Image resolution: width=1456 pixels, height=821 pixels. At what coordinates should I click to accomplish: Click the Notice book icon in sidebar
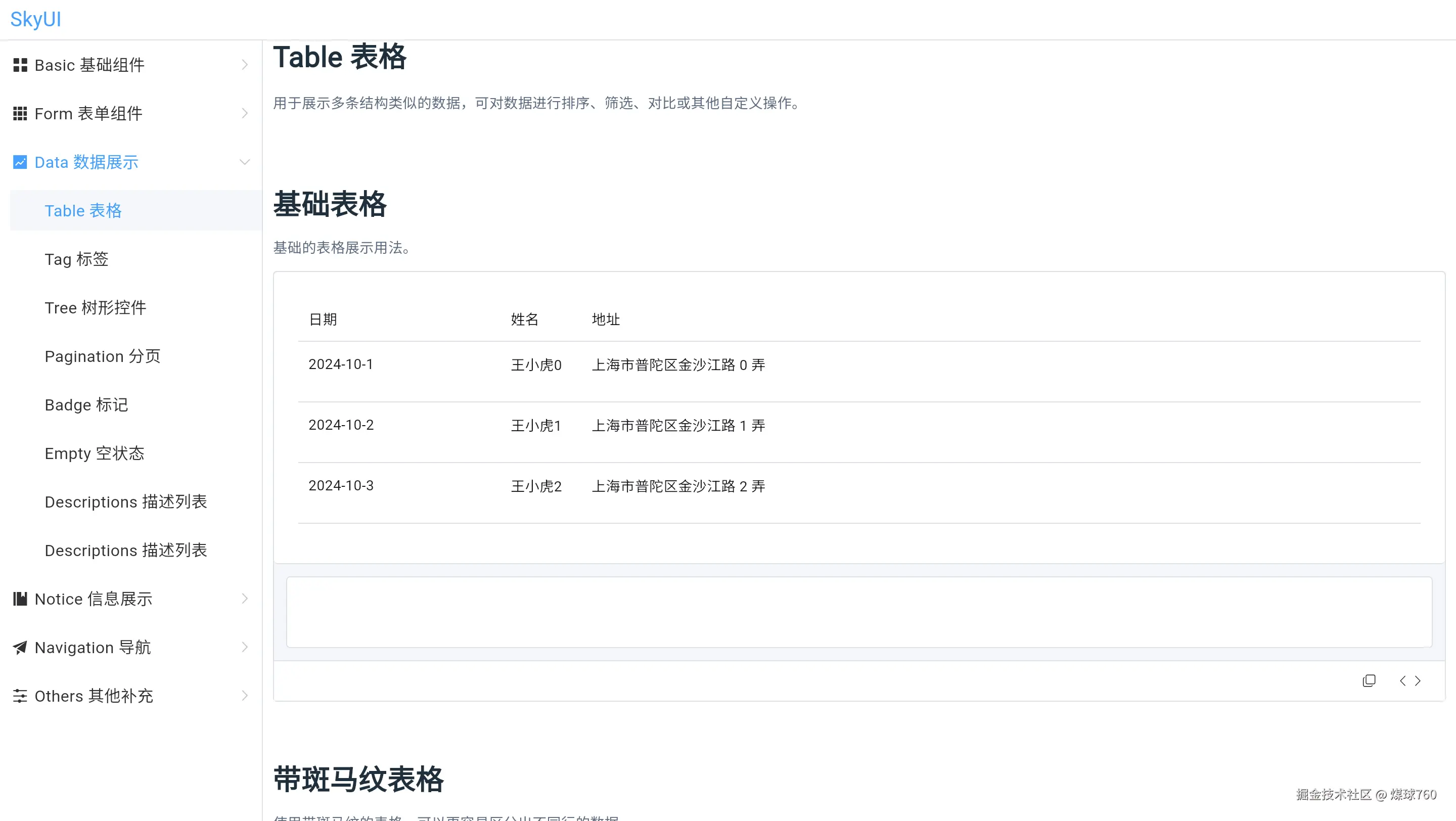pyautogui.click(x=20, y=599)
